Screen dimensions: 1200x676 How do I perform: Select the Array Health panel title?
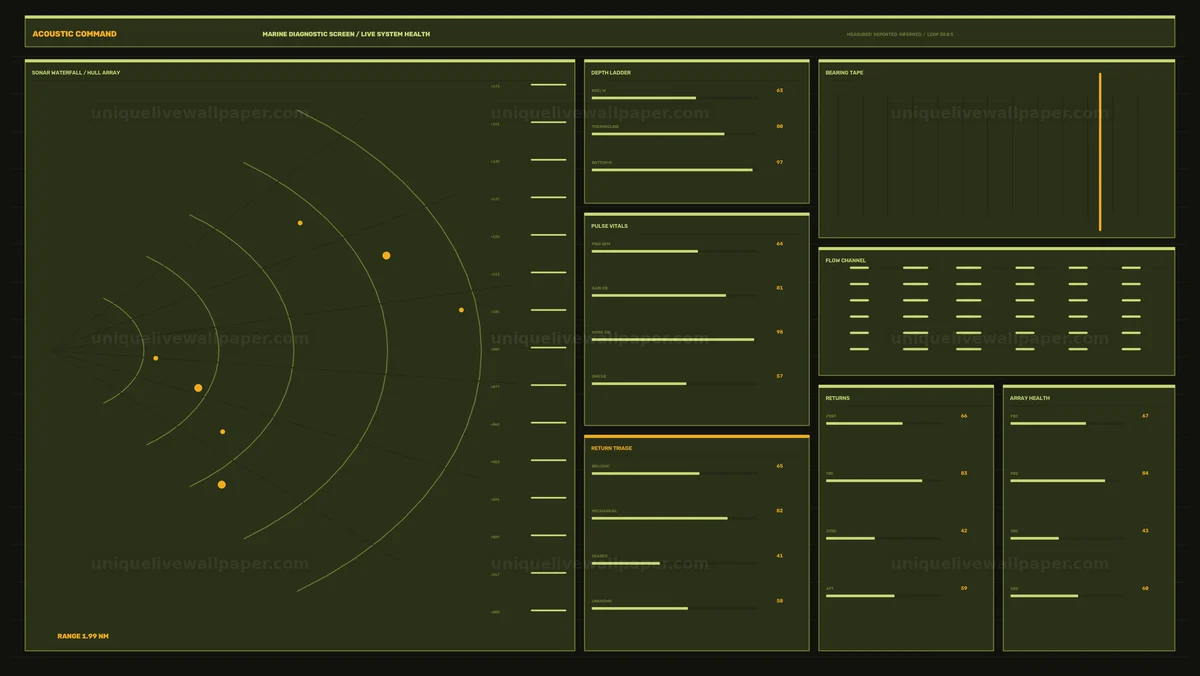pyautogui.click(x=1030, y=398)
